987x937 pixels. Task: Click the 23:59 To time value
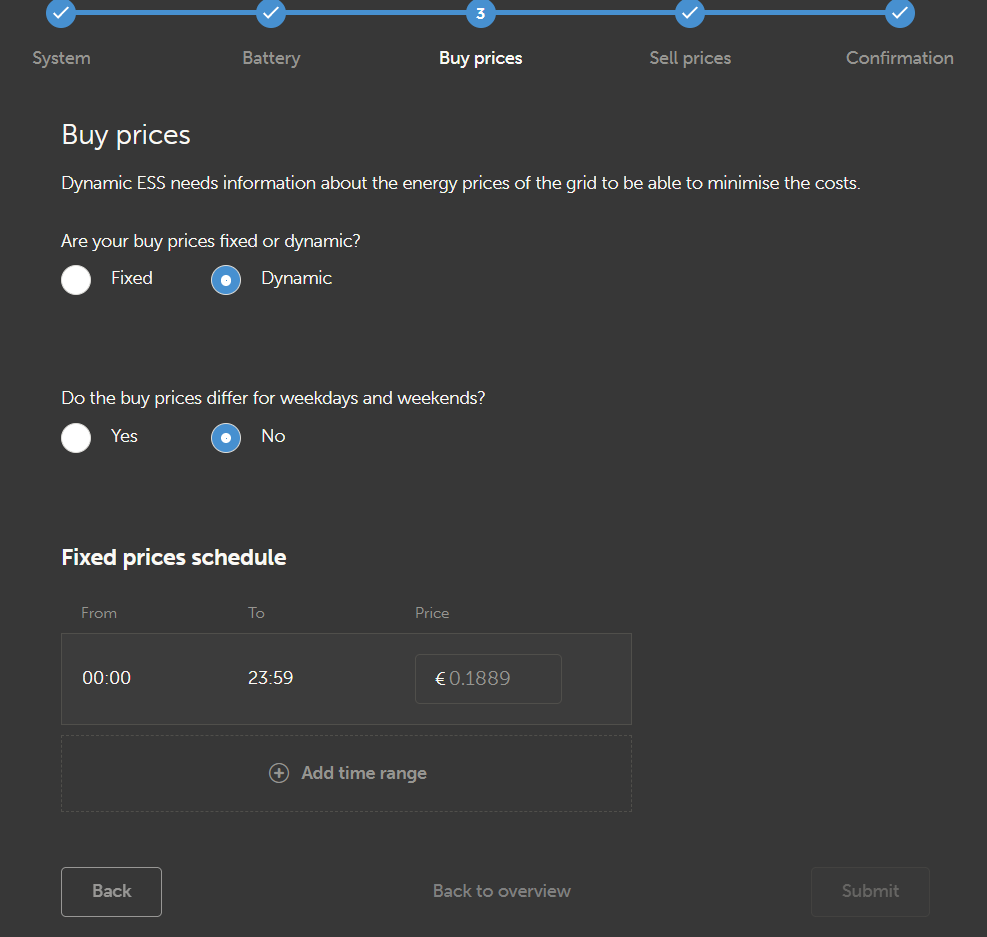click(271, 678)
